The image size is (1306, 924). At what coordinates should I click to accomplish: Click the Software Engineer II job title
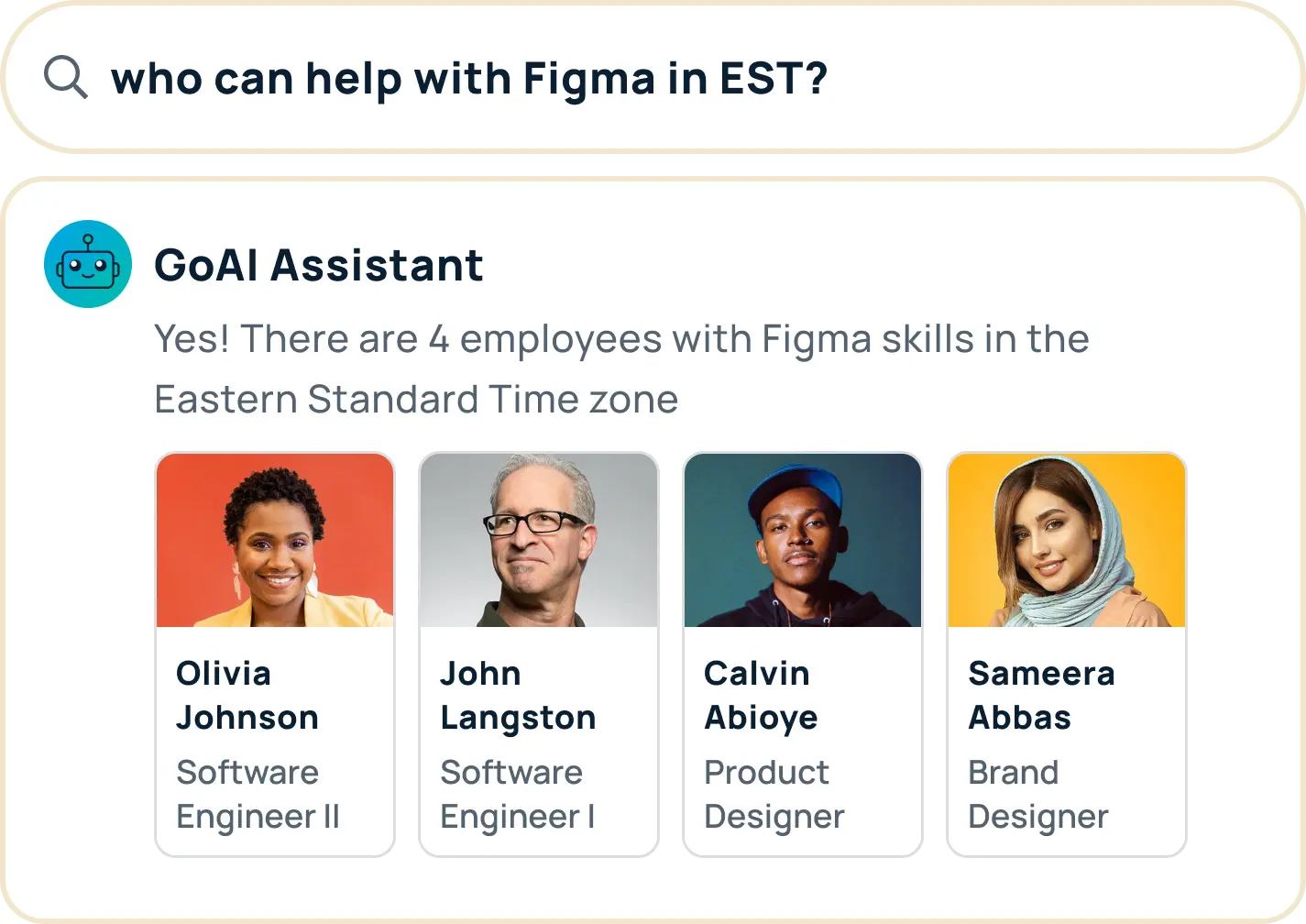(258, 794)
